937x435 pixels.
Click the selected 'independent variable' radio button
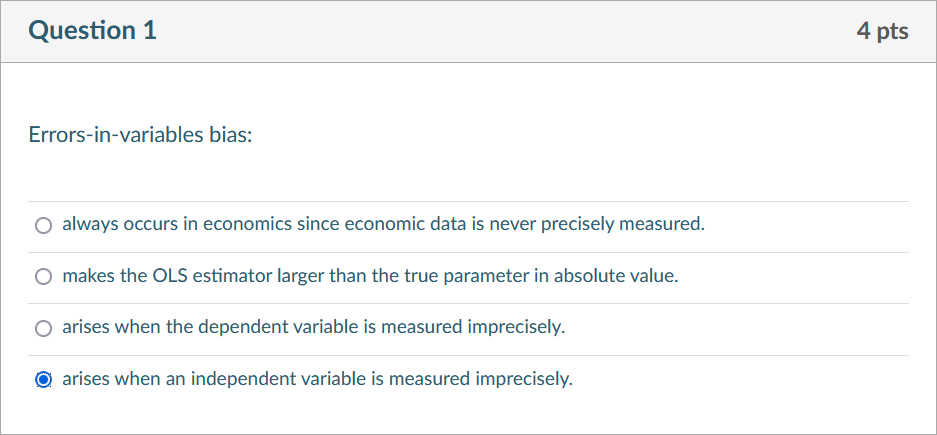tap(43, 380)
